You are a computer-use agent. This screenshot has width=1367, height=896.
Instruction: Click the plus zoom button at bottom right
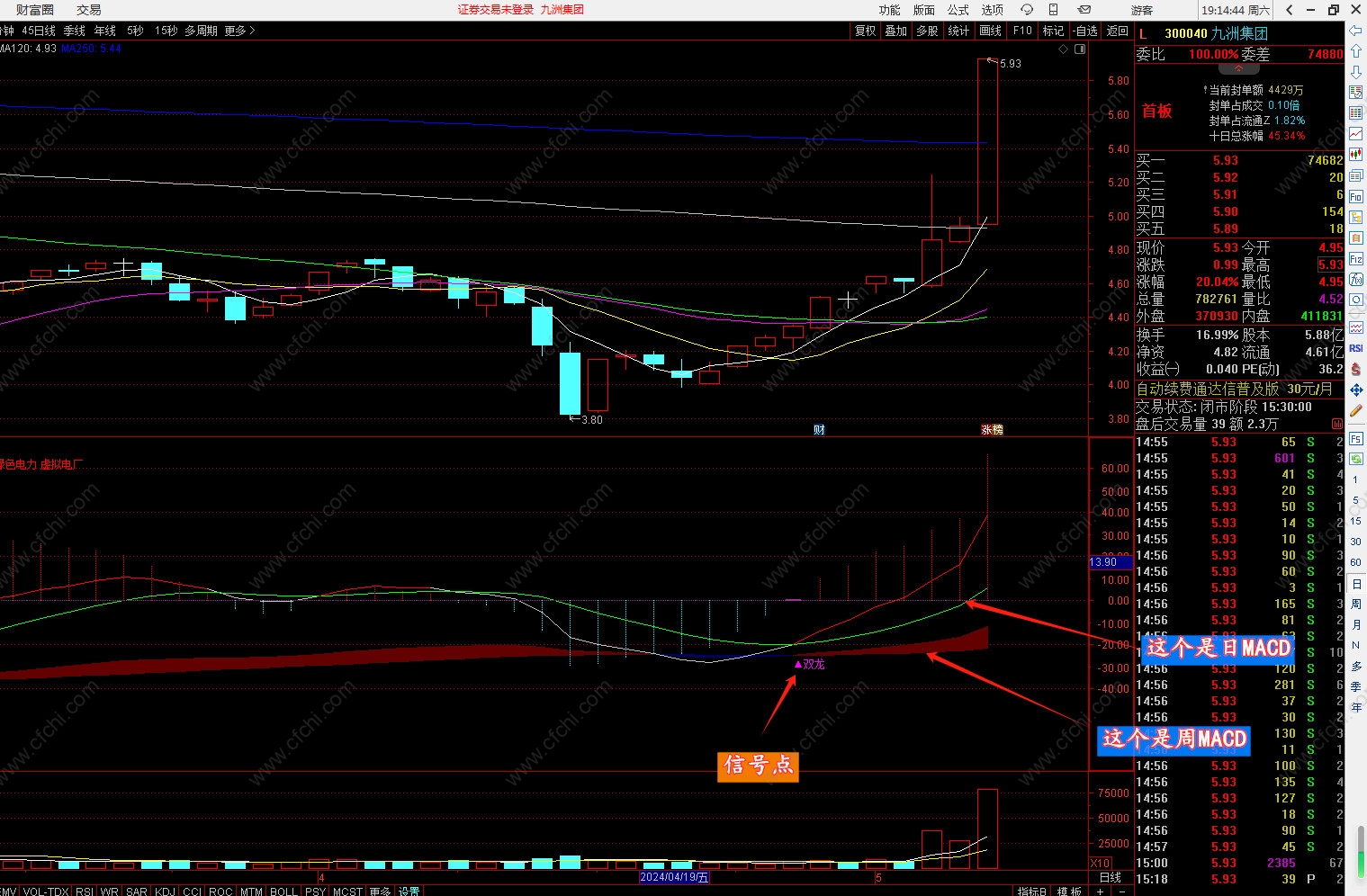click(x=1100, y=891)
